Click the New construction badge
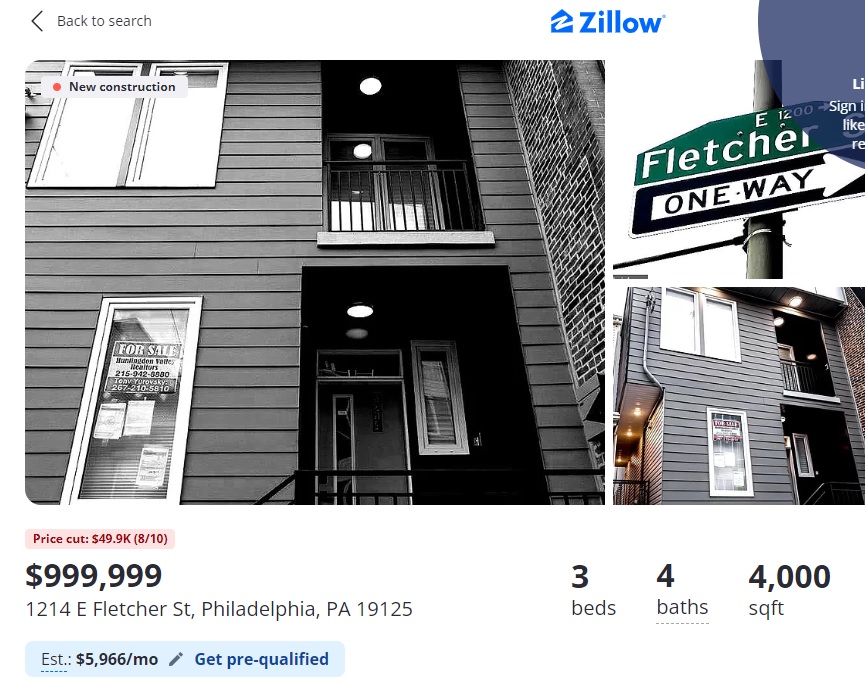 (114, 87)
